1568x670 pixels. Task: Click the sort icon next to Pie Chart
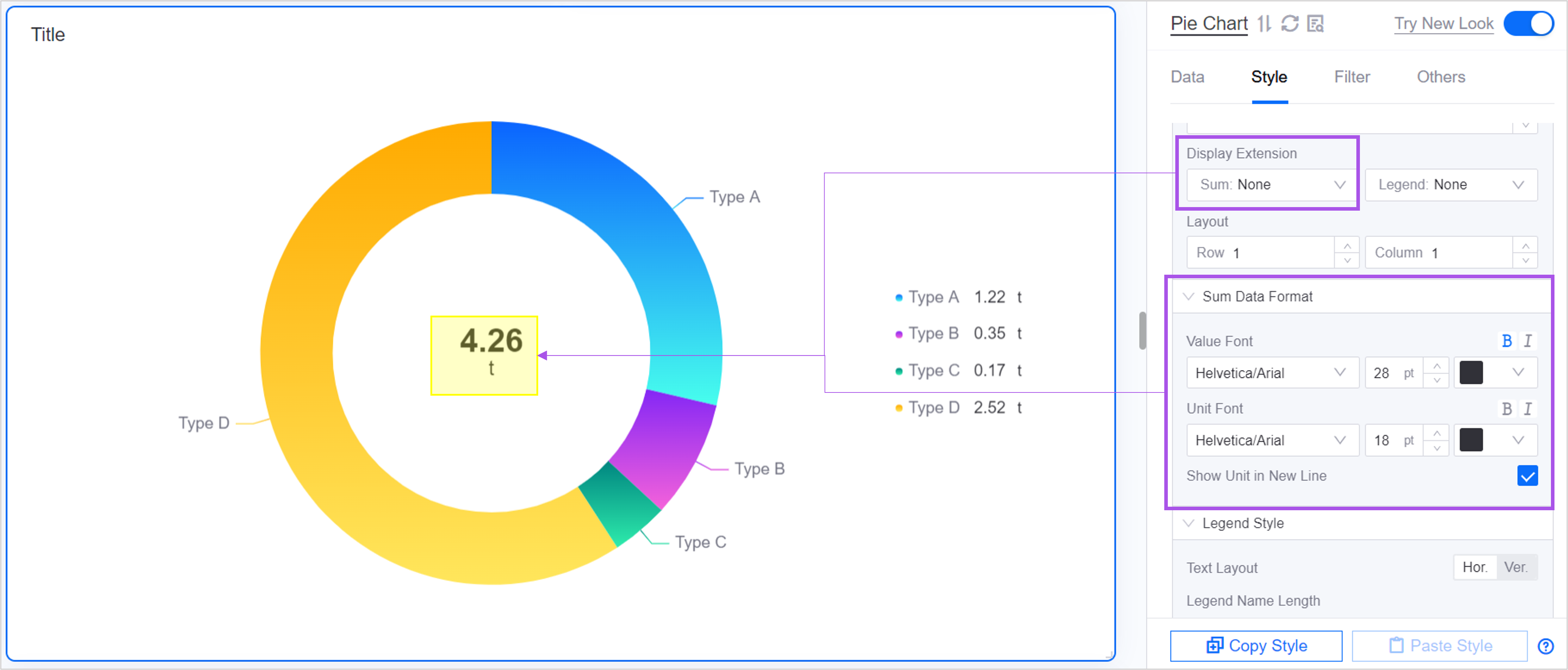point(1264,24)
